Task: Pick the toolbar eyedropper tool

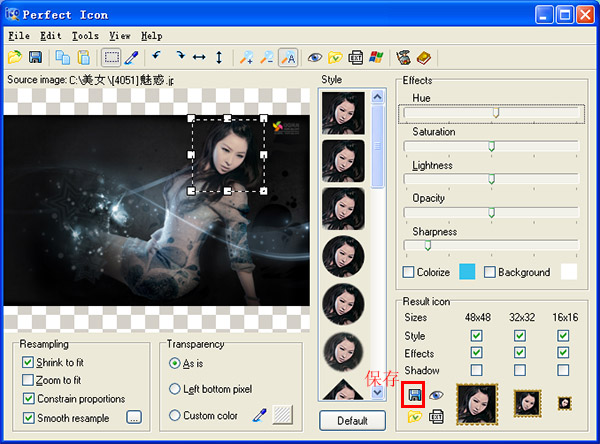Action: pyautogui.click(x=132, y=57)
